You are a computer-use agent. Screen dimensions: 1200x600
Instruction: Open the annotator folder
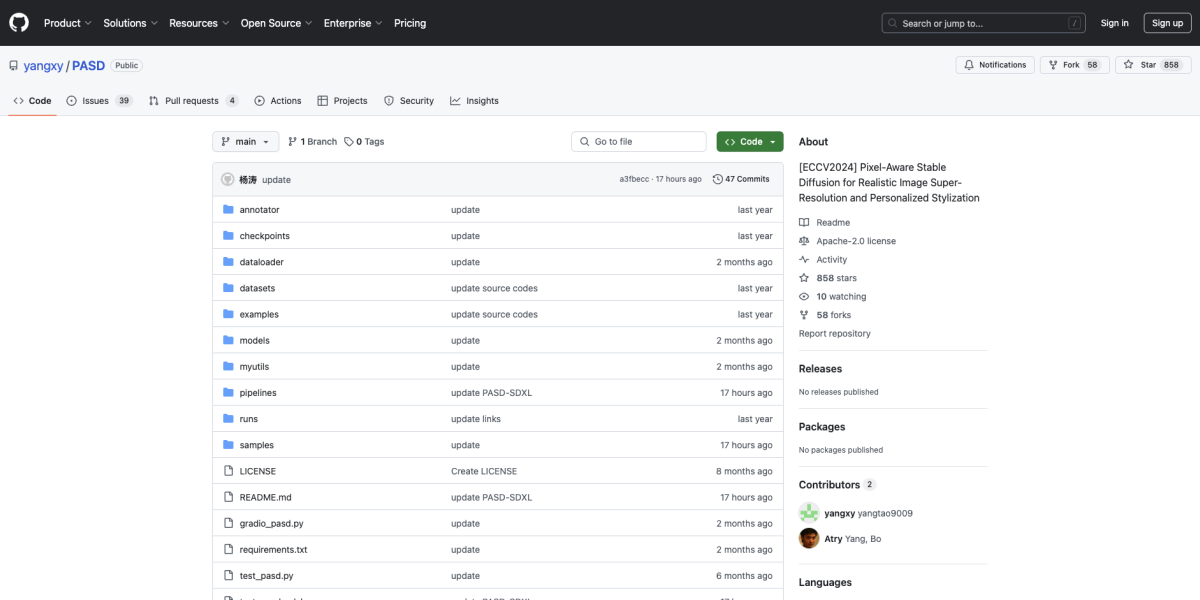point(259,210)
